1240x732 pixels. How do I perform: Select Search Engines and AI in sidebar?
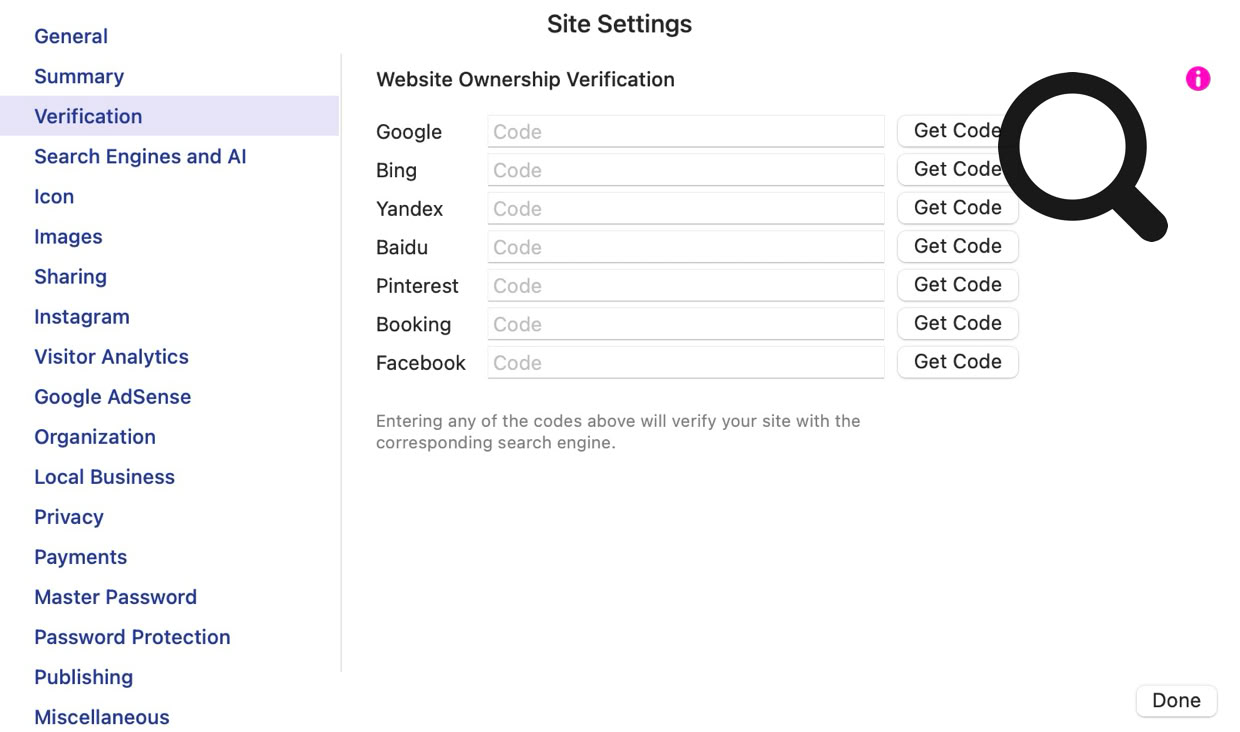[x=140, y=156]
